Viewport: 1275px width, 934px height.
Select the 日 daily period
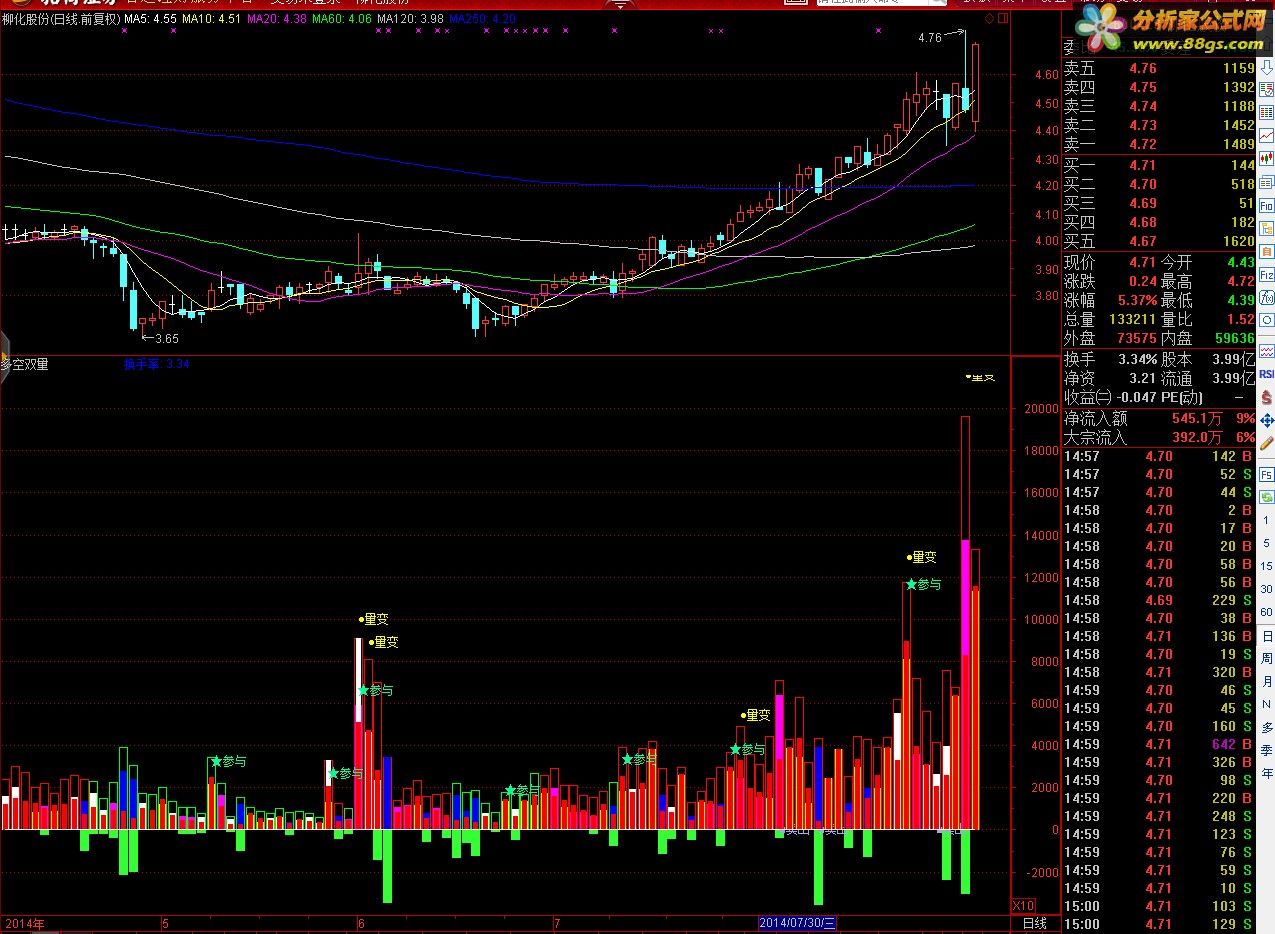click(1267, 636)
